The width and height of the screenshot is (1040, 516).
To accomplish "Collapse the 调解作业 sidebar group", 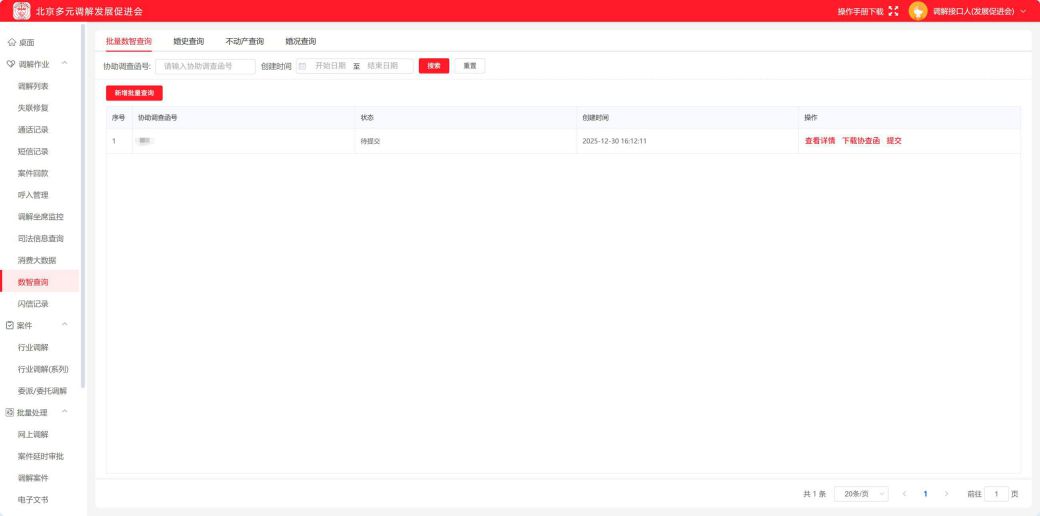I will 65,64.
